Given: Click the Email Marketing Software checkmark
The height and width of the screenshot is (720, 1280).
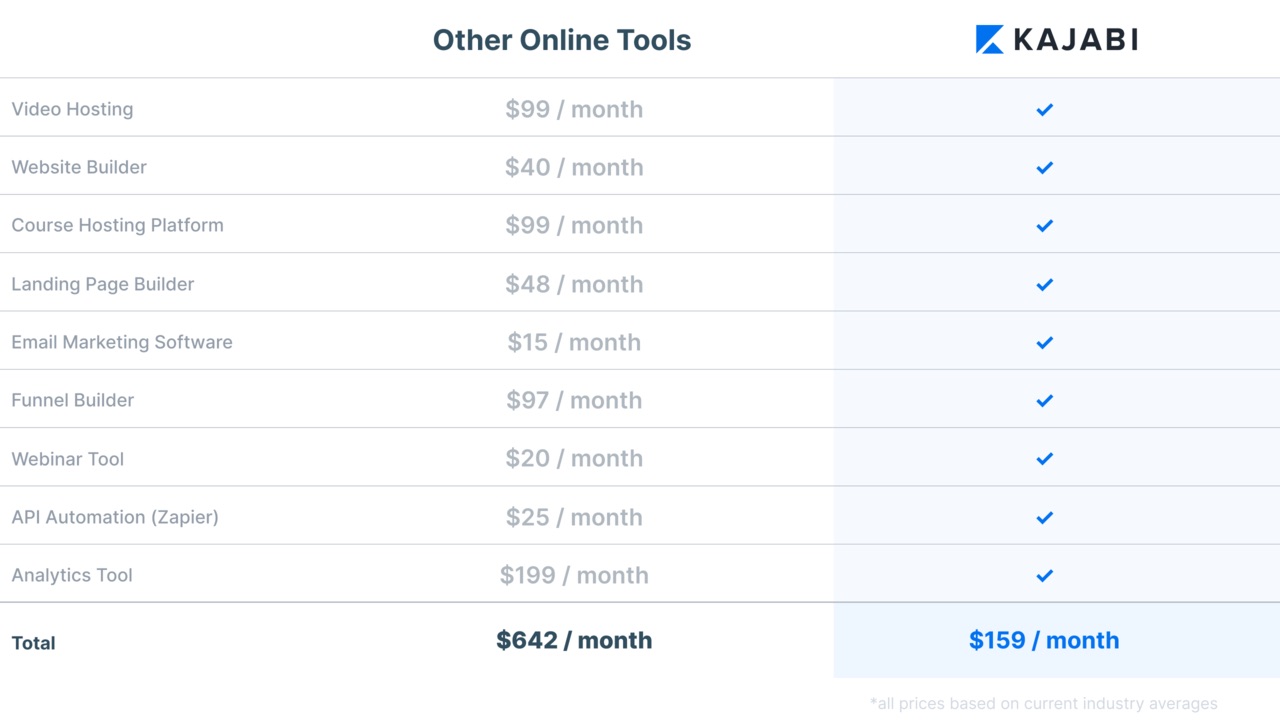Looking at the screenshot, I should click(x=1044, y=342).
